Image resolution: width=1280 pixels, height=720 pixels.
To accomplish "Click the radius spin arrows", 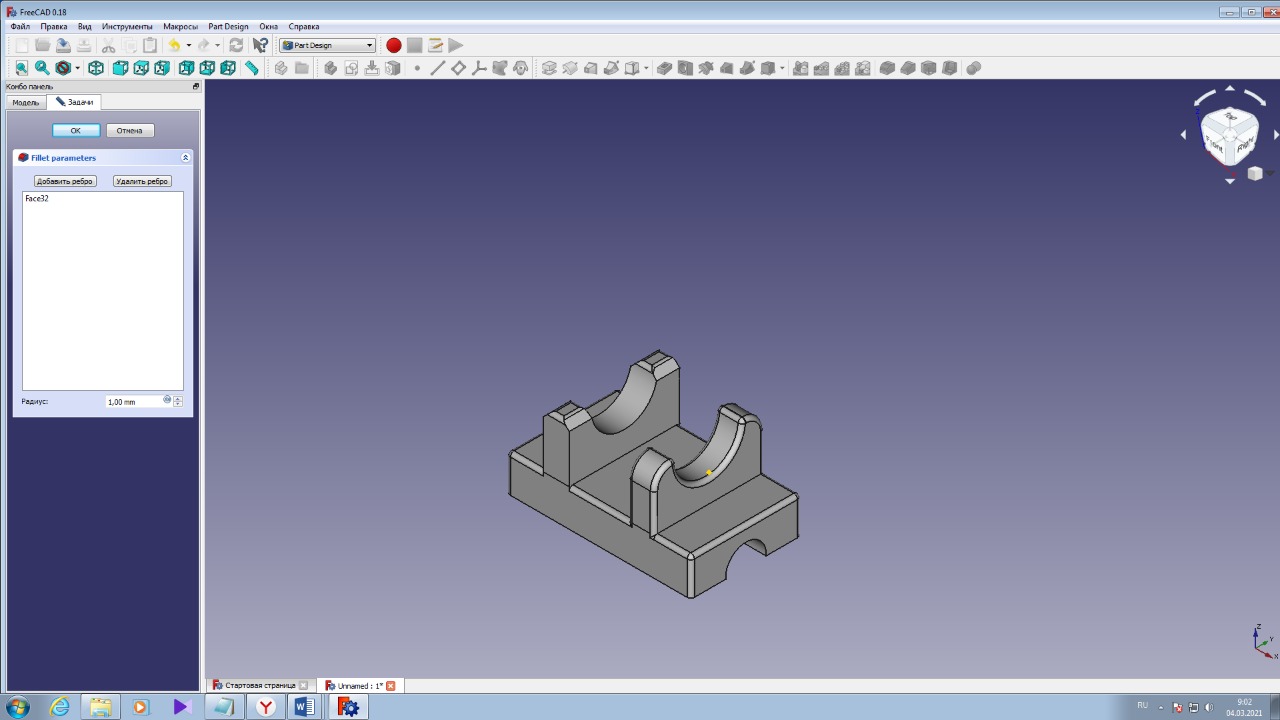I will click(x=178, y=401).
